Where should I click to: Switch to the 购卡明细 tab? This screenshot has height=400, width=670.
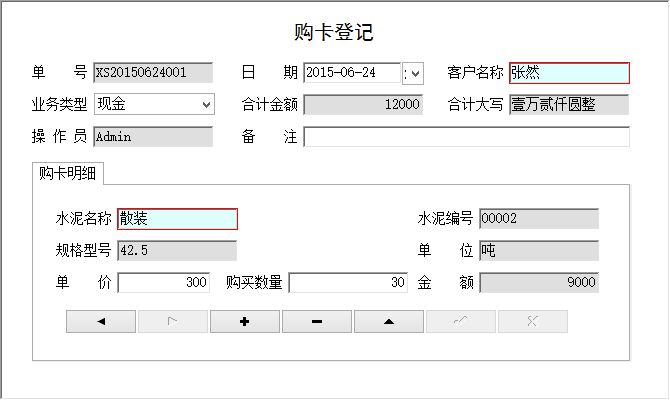[x=68, y=173]
